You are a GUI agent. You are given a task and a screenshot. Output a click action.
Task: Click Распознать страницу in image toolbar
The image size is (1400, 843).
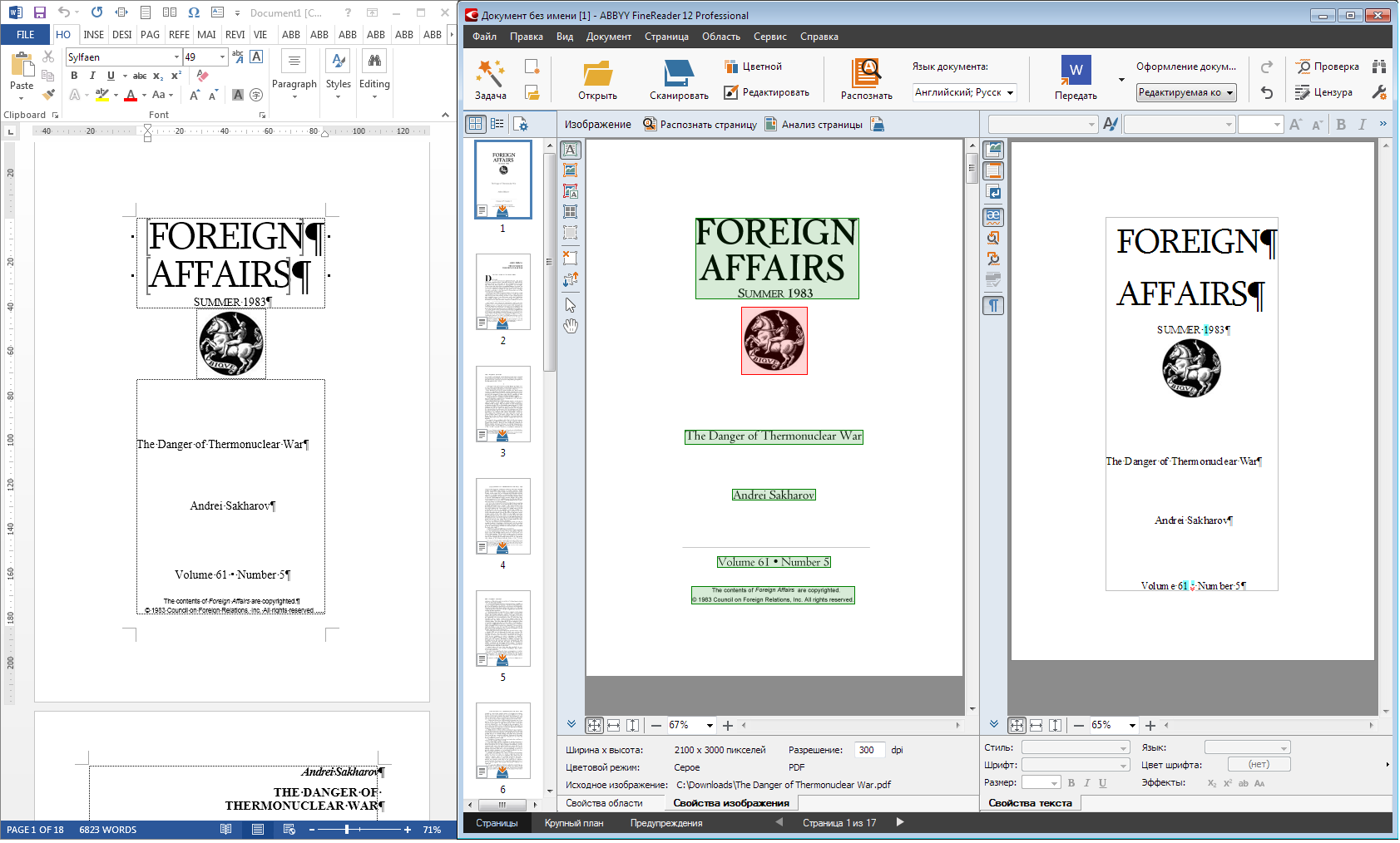click(700, 125)
